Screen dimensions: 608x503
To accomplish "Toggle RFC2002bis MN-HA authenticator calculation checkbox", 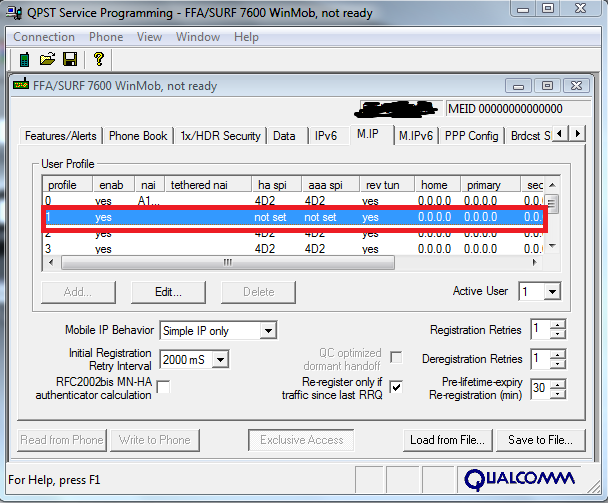I will 163,387.
